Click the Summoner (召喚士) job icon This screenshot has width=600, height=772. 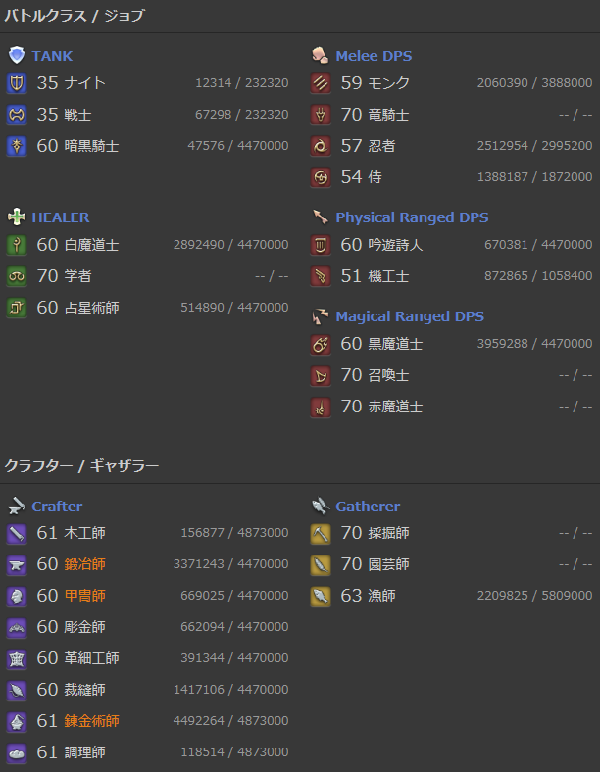320,376
